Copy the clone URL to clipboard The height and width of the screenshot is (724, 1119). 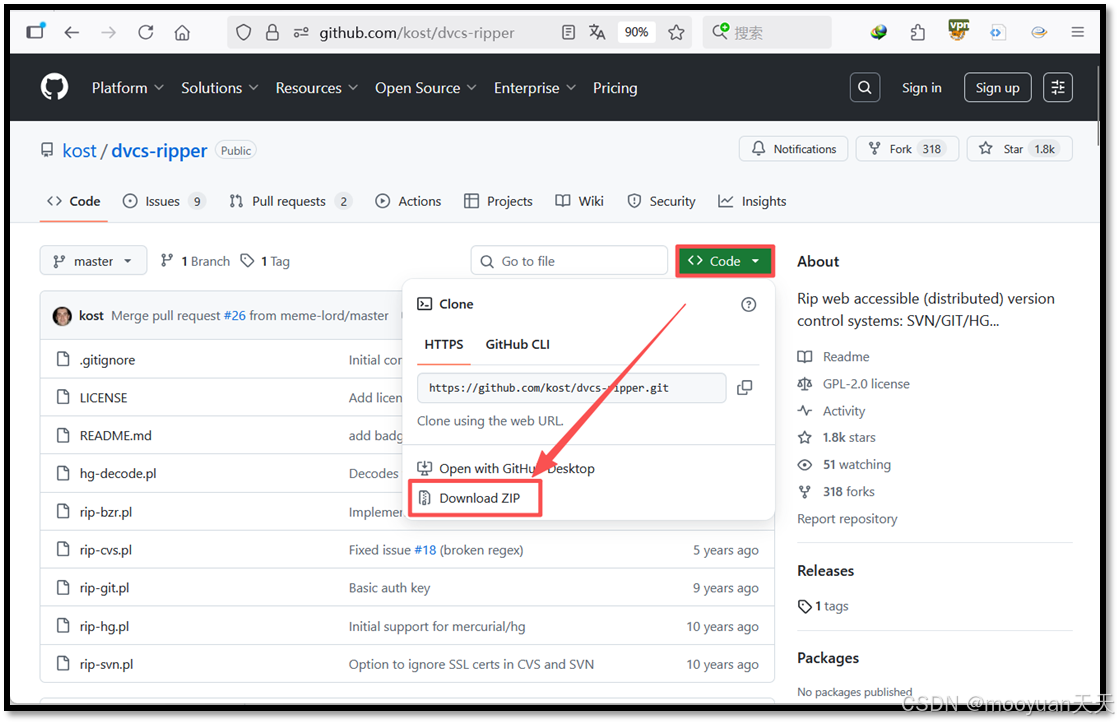(x=744, y=387)
